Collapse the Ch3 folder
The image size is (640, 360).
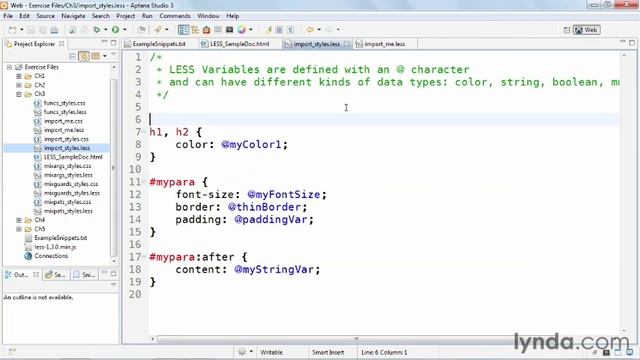pos(19,94)
